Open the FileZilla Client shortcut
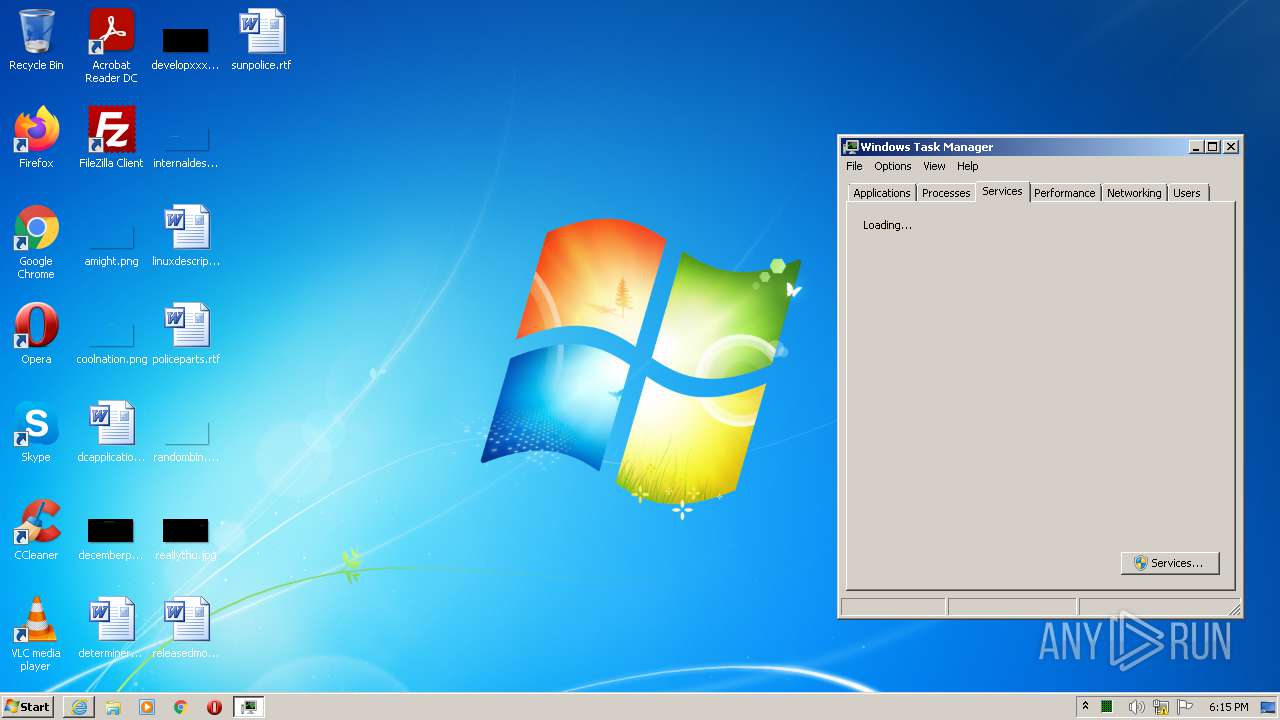The image size is (1280, 720). point(111,138)
